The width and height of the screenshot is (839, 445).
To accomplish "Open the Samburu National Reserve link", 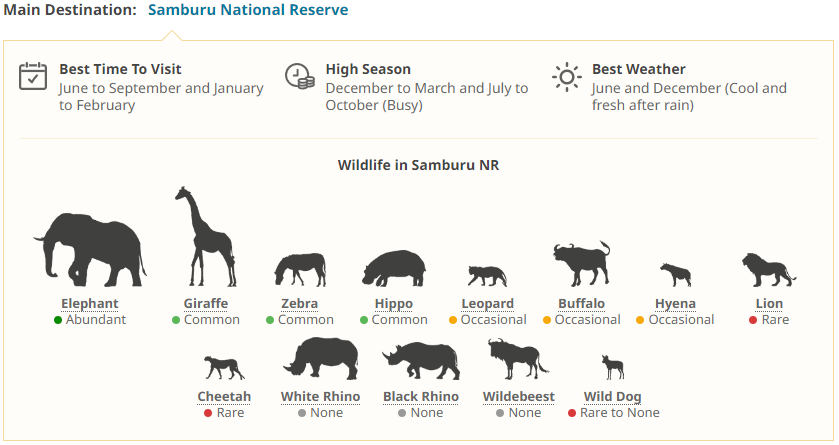I will point(248,10).
